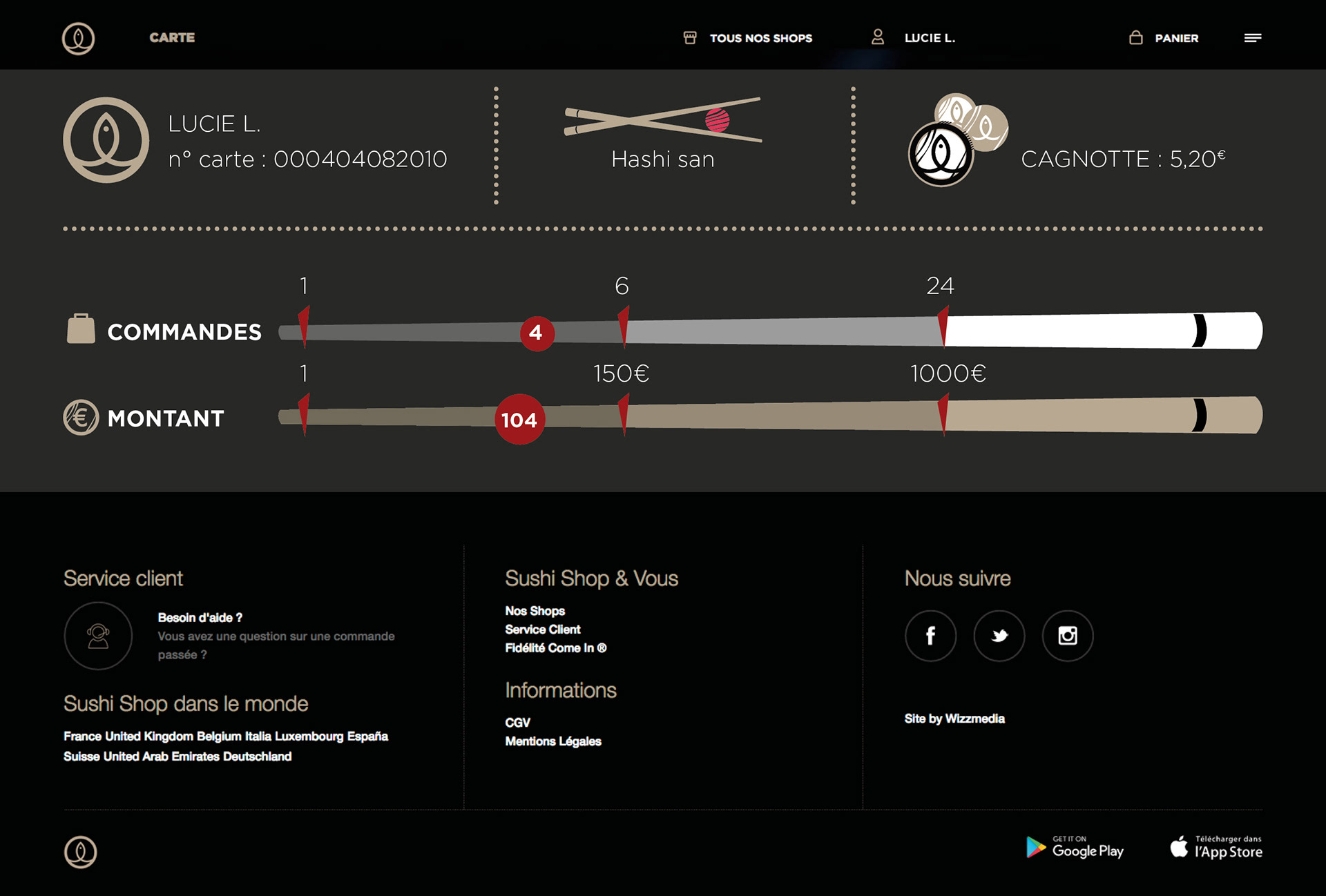This screenshot has height=896, width=1326.
Task: Select United Kingdom country link
Action: (149, 737)
